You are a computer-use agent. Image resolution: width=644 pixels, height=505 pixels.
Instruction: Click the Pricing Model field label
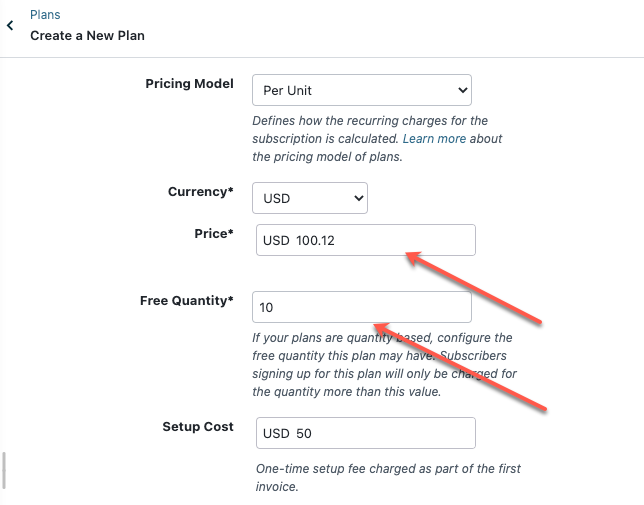coord(189,84)
